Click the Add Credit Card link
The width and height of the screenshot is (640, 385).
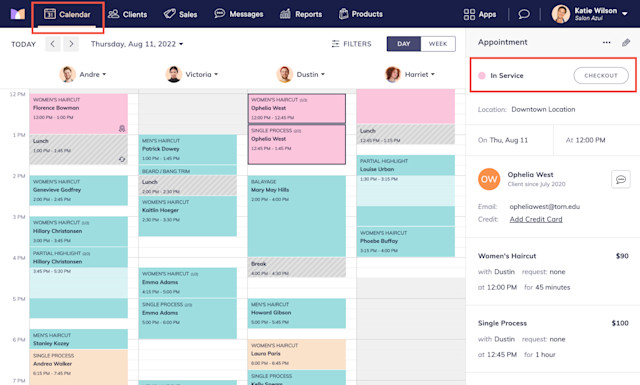coord(536,219)
